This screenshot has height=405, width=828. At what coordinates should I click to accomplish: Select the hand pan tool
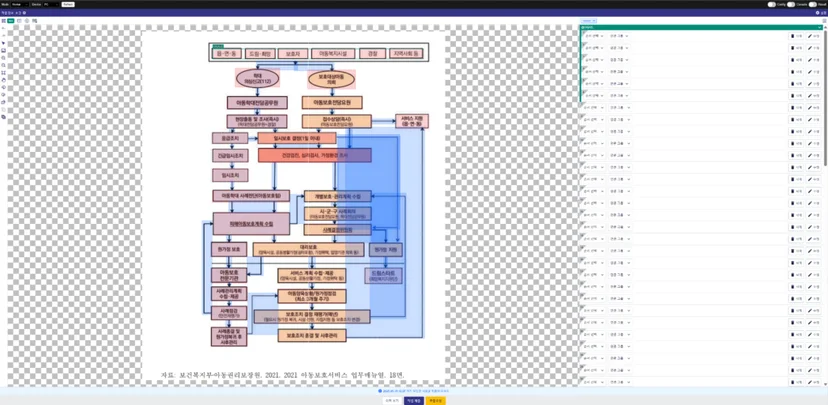point(4,80)
